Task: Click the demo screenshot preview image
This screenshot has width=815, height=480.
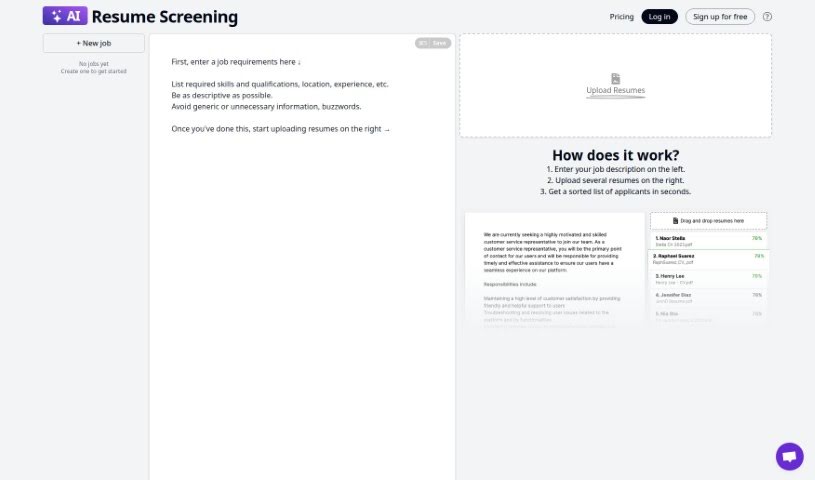Action: [616, 269]
